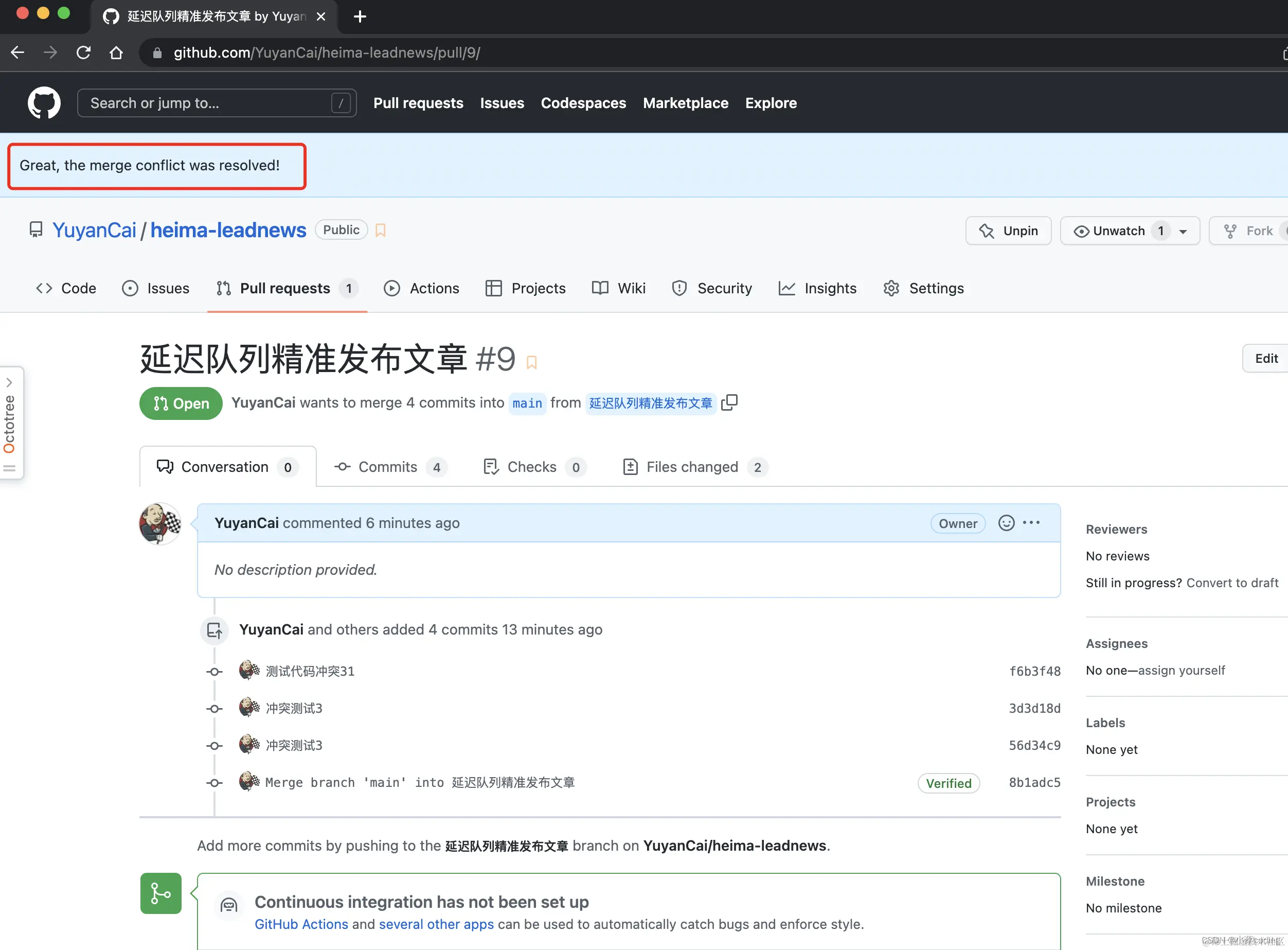Expand the Octotree sidebar panel
The width and height of the screenshot is (1288, 950).
[10, 382]
